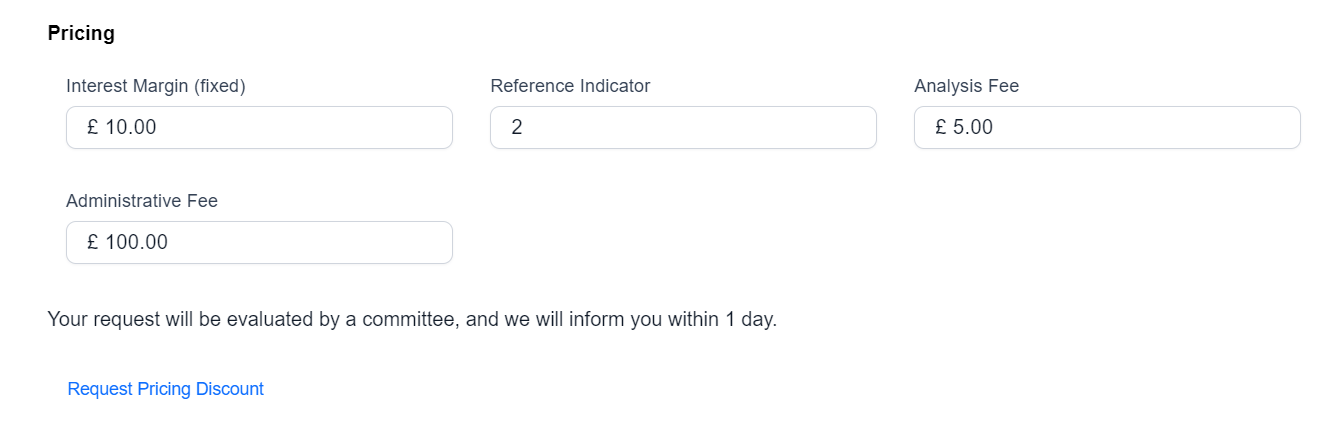1331x422 pixels.
Task: Click the "Analysis Fee" label
Action: 966,86
